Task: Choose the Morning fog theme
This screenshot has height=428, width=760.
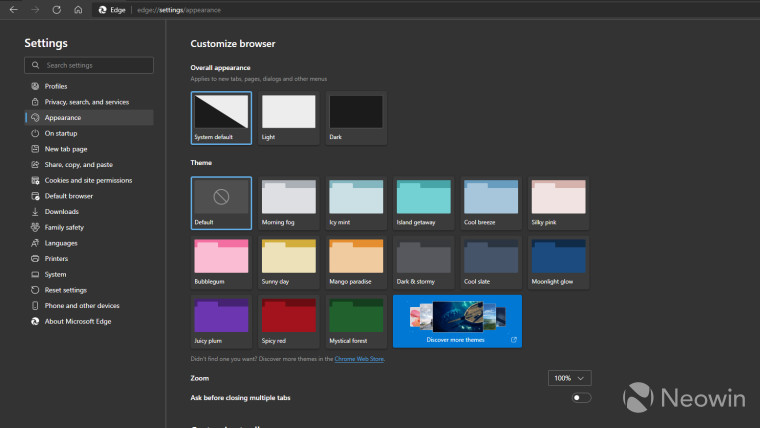Action: click(288, 203)
